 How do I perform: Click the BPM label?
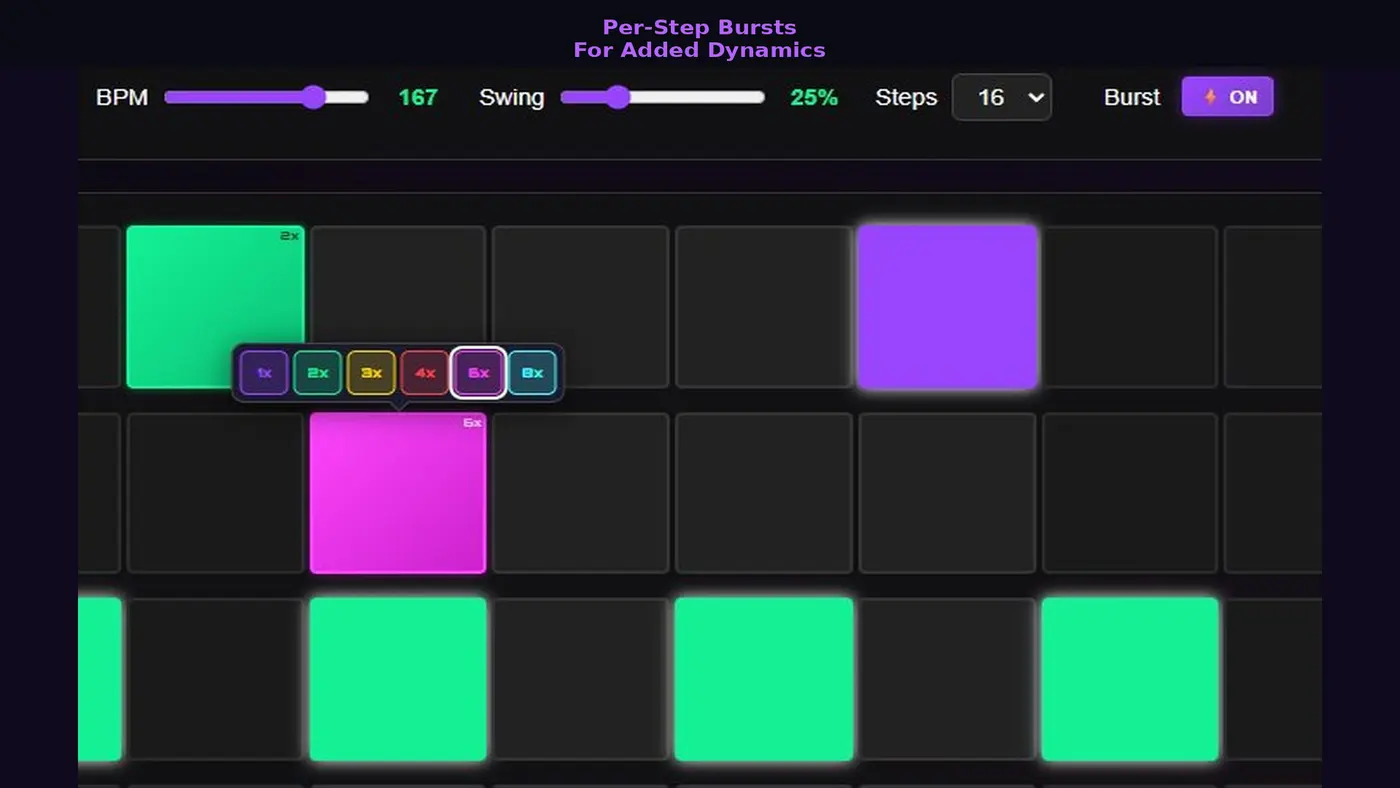point(122,97)
